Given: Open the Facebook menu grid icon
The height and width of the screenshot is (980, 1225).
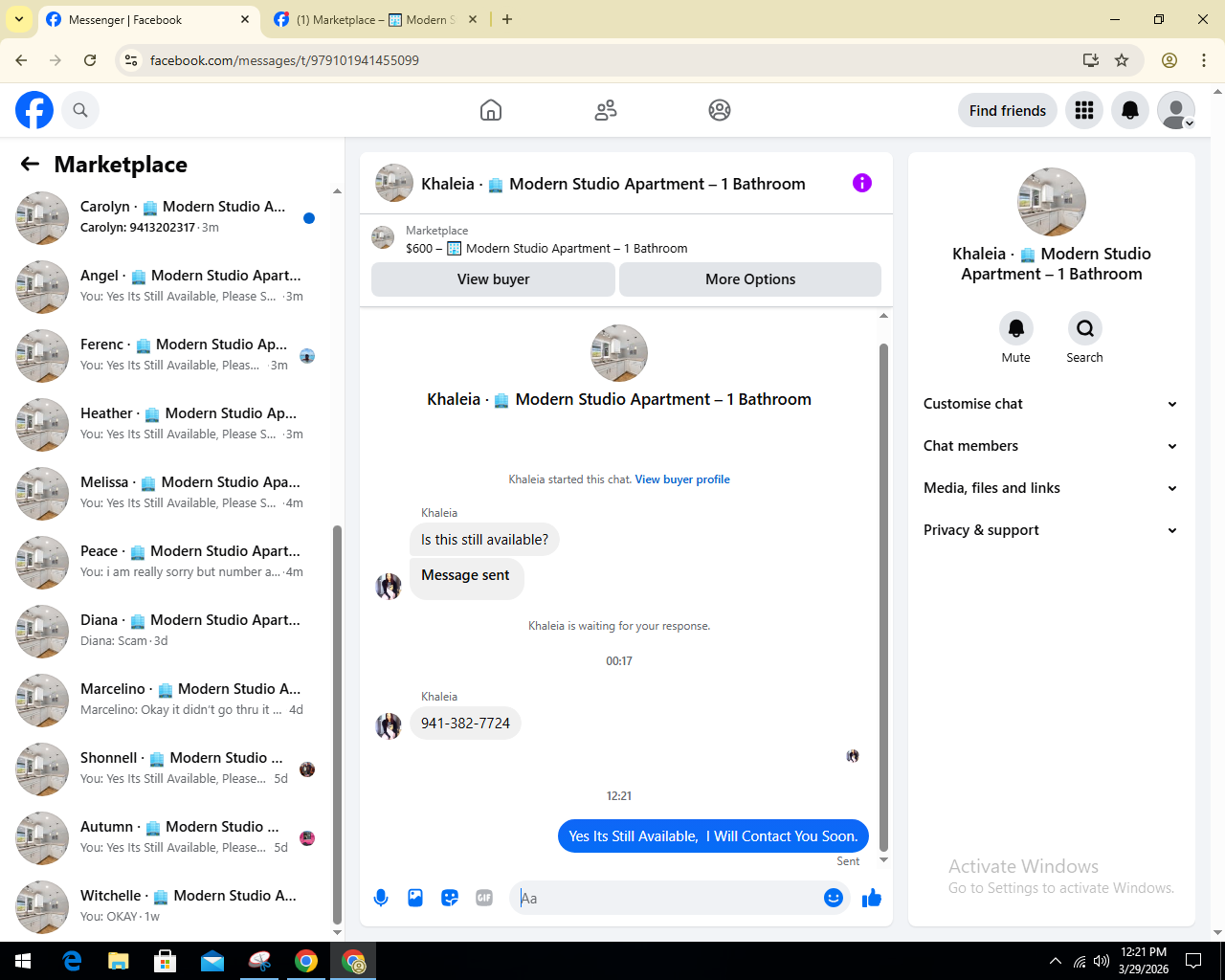Looking at the screenshot, I should [1084, 110].
